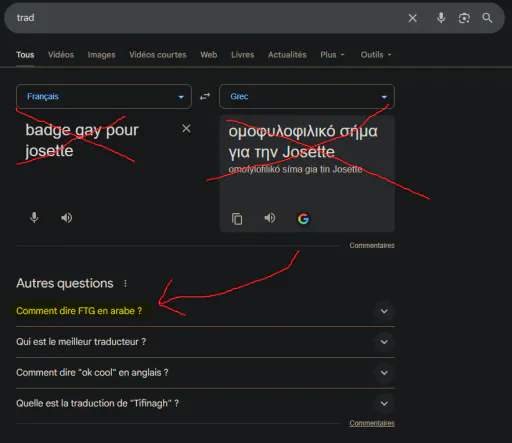Clear the French source text
This screenshot has height=443, width=512.
pyautogui.click(x=186, y=128)
